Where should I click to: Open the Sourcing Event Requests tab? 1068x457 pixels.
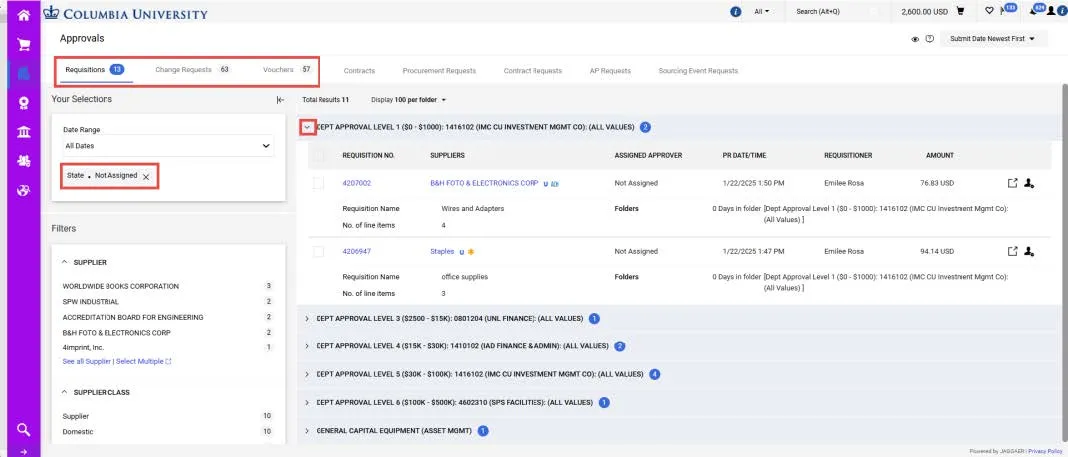click(698, 71)
